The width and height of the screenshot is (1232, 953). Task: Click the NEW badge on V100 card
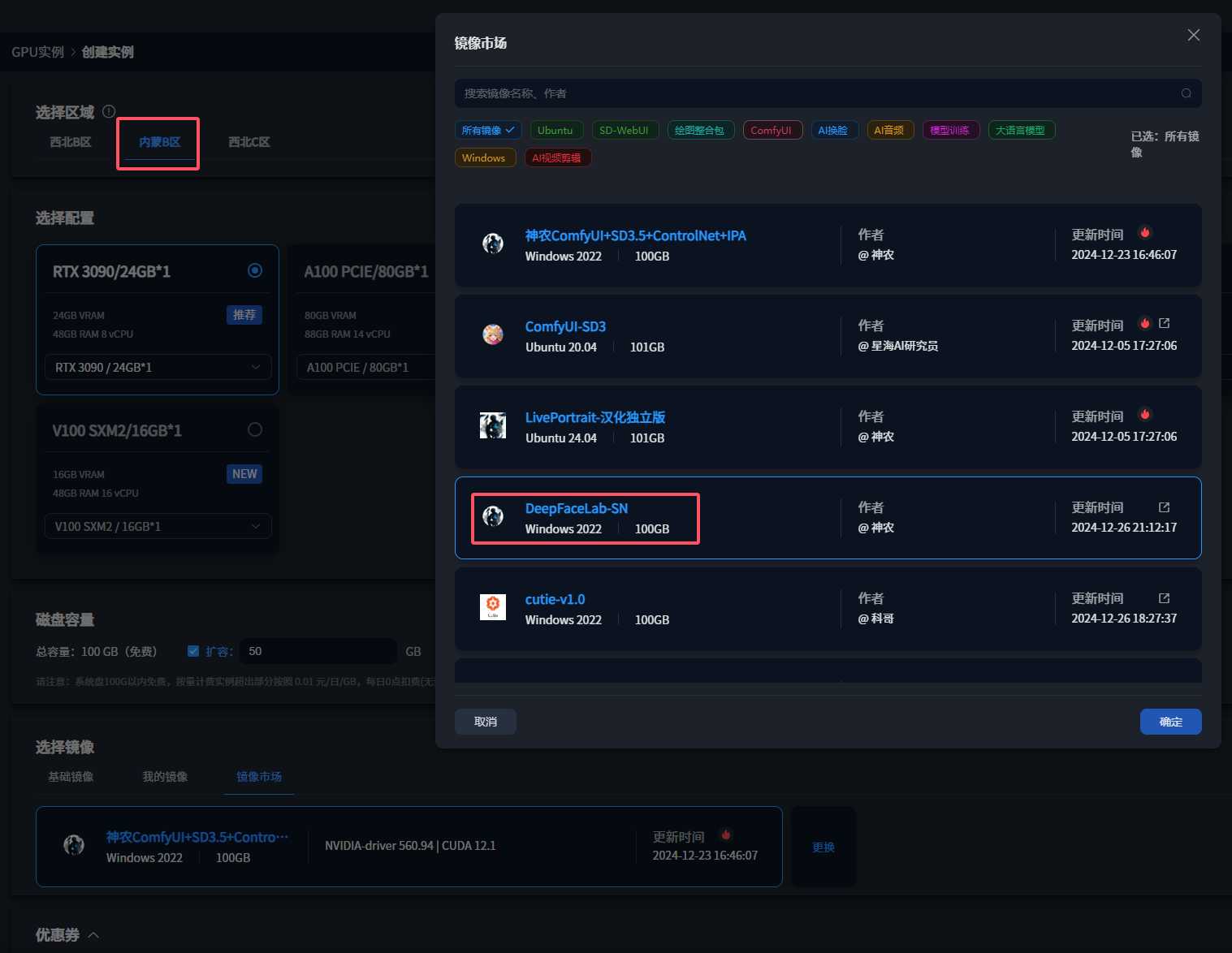[244, 474]
